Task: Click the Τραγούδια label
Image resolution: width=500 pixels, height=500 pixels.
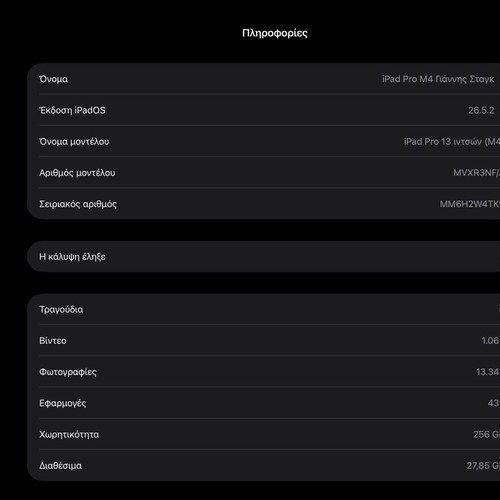Action: tap(61, 309)
